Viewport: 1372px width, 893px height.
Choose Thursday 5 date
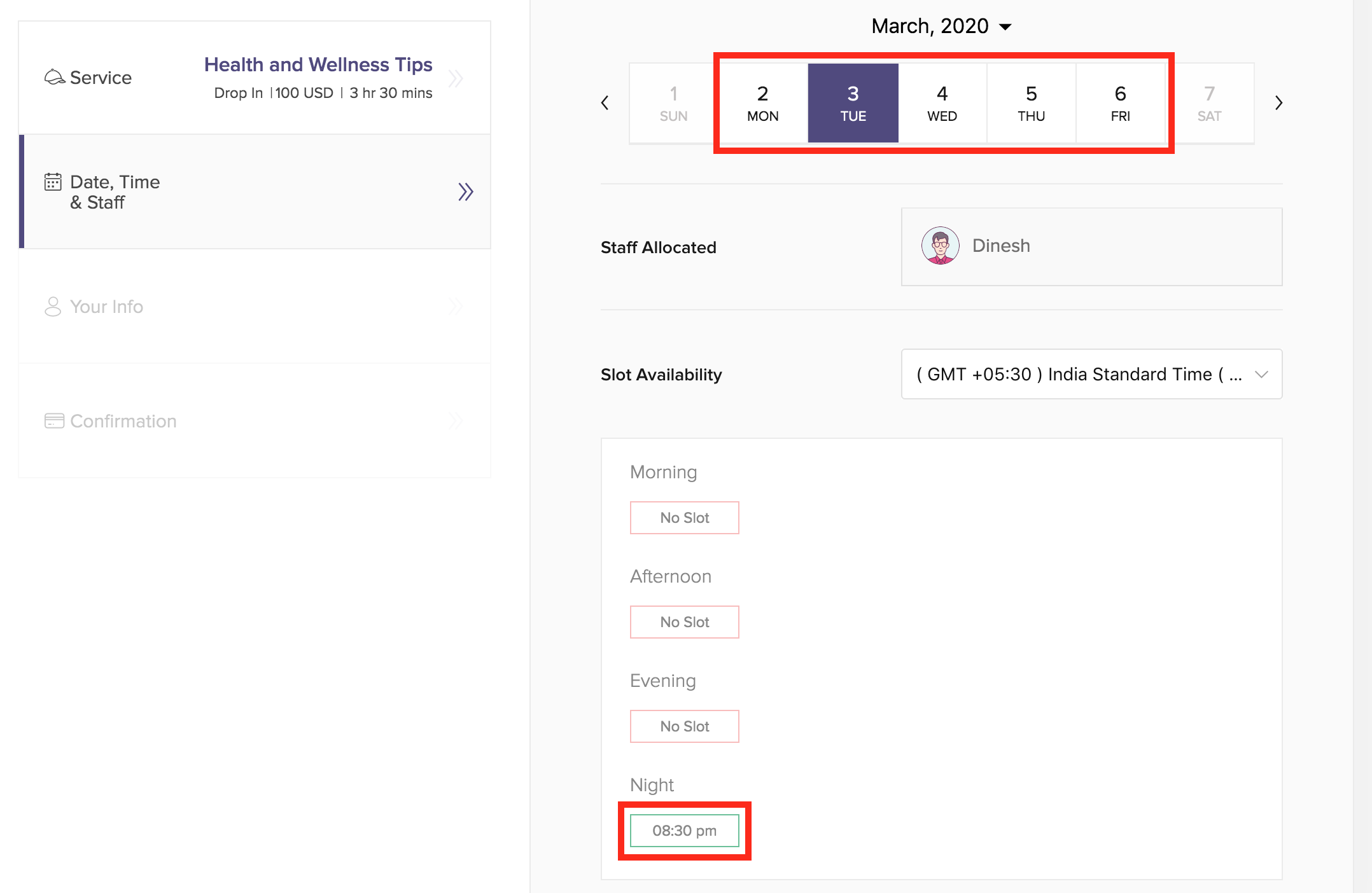tap(1031, 103)
